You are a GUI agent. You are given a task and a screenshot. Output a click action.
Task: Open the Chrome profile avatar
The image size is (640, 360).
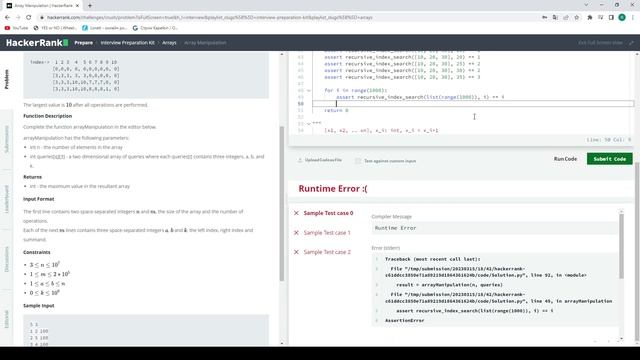tap(622, 18)
